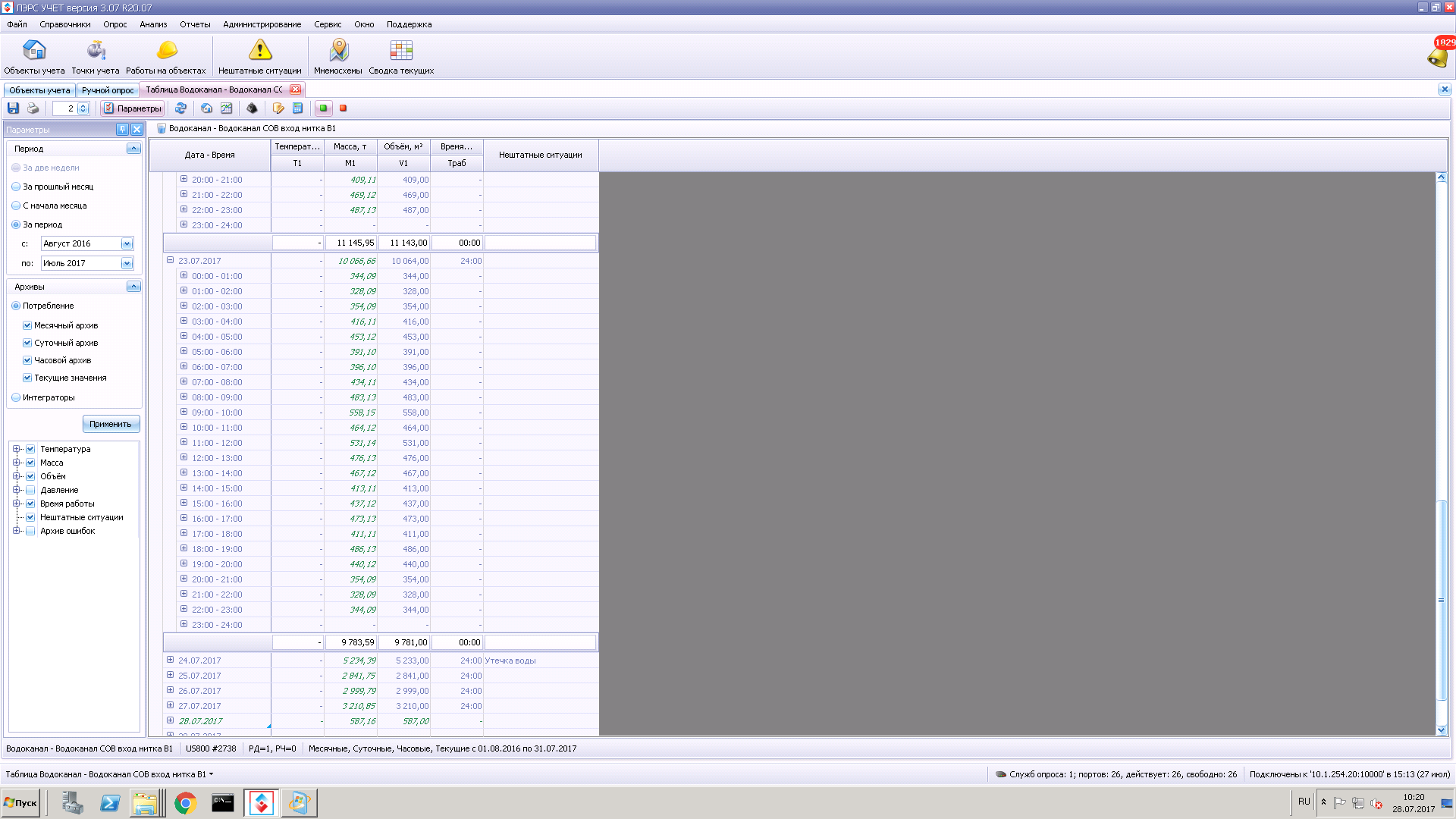1456x819 pixels.
Task: Open PowerShell from the taskbar
Action: pos(110,803)
